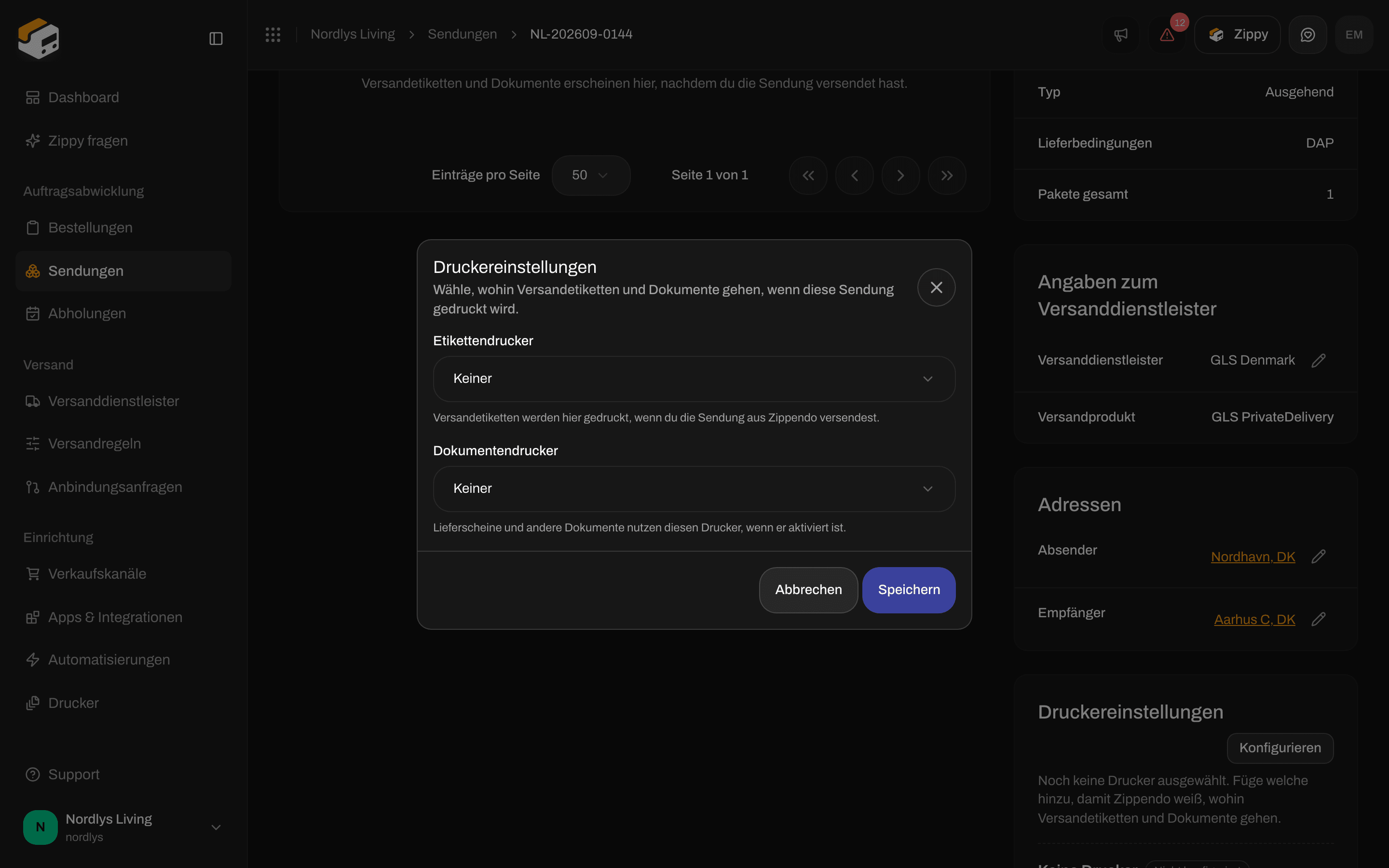Expand the Nordlys Living workspace switcher
This screenshot has width=1389, height=868.
123,827
